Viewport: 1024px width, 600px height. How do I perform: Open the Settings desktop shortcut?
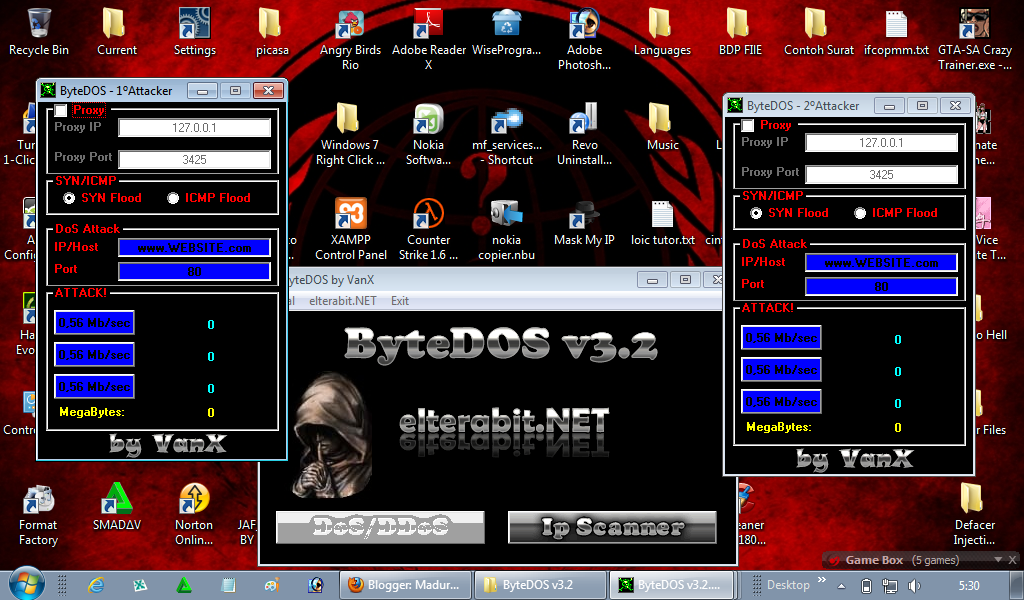195,32
